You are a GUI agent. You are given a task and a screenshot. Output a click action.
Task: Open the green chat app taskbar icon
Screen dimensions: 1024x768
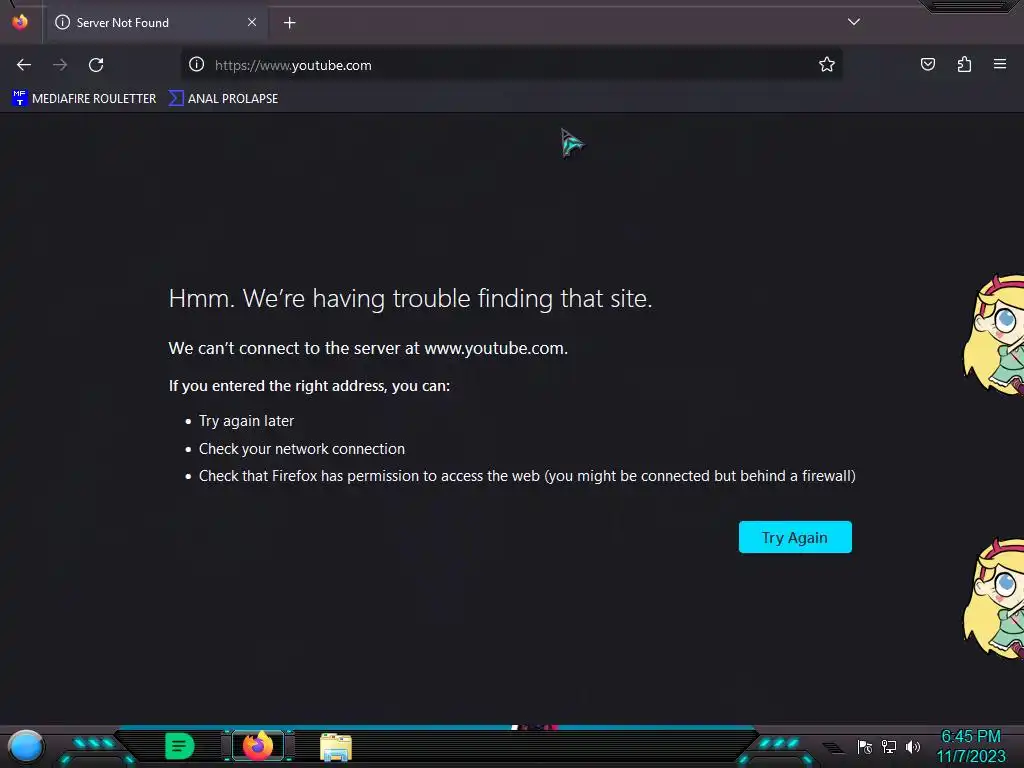point(180,746)
